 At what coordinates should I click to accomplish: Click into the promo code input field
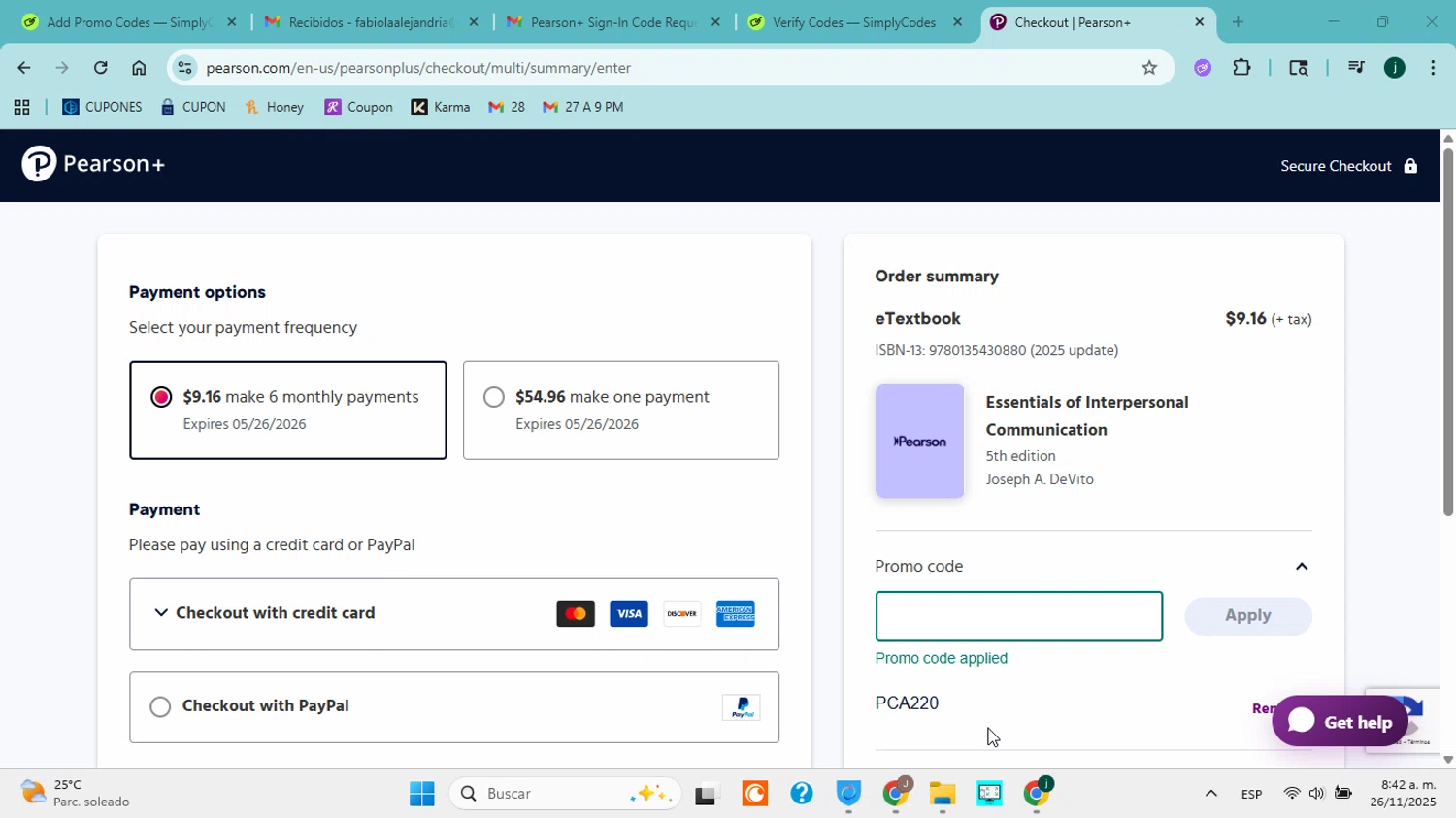coord(1019,616)
